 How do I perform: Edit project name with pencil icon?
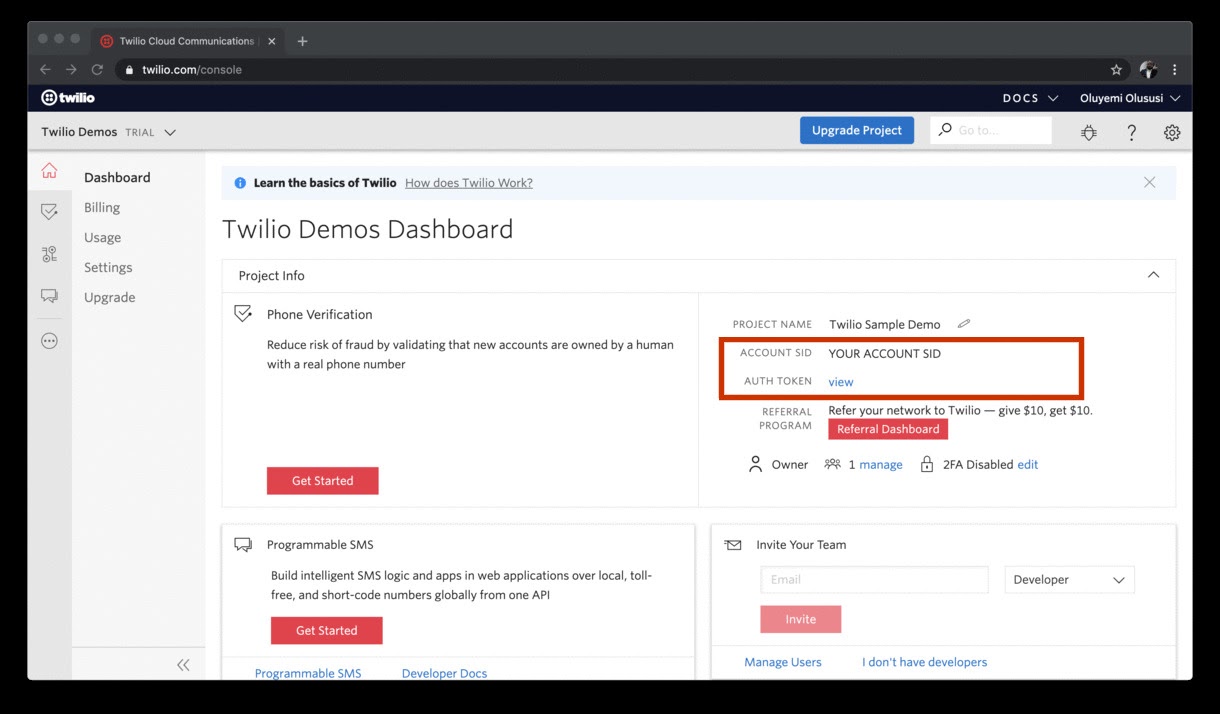point(964,324)
